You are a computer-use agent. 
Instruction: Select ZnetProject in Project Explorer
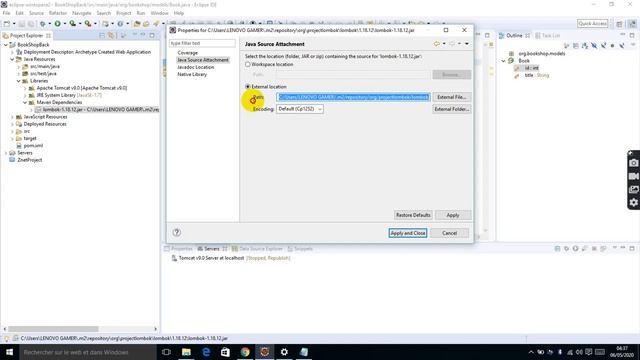click(x=29, y=160)
